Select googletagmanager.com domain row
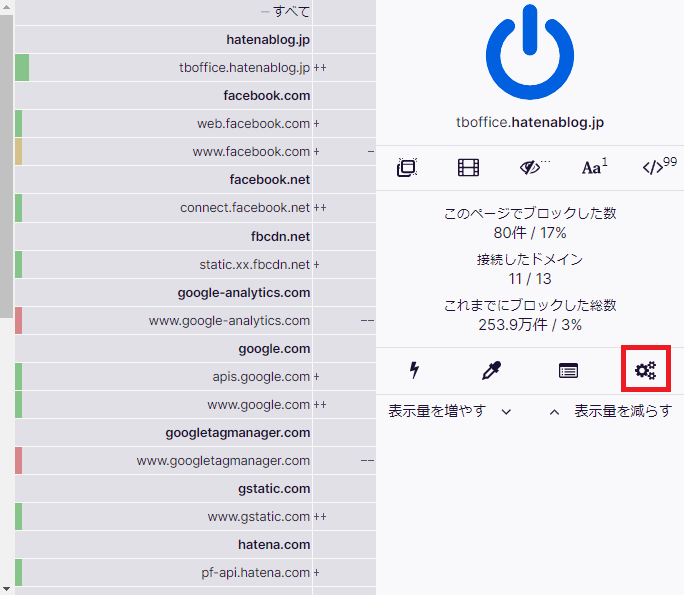Image resolution: width=684 pixels, height=595 pixels. pyautogui.click(x=195, y=432)
